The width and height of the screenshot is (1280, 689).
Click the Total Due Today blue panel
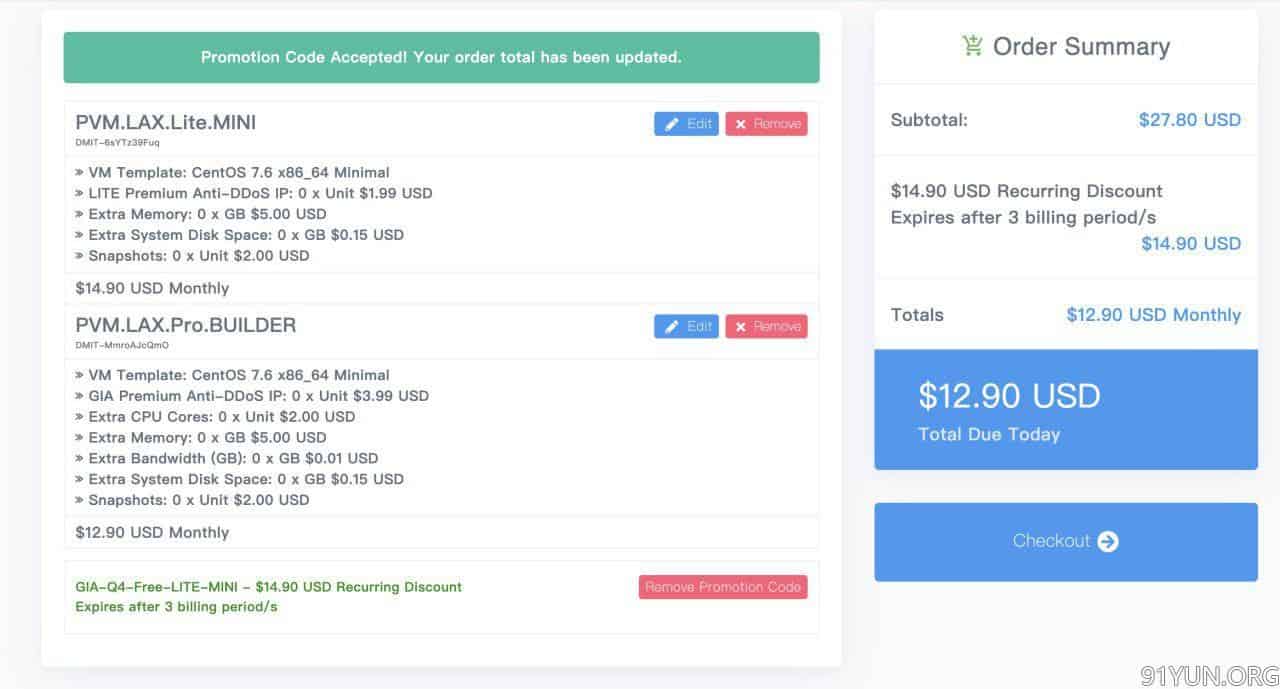(x=1066, y=410)
